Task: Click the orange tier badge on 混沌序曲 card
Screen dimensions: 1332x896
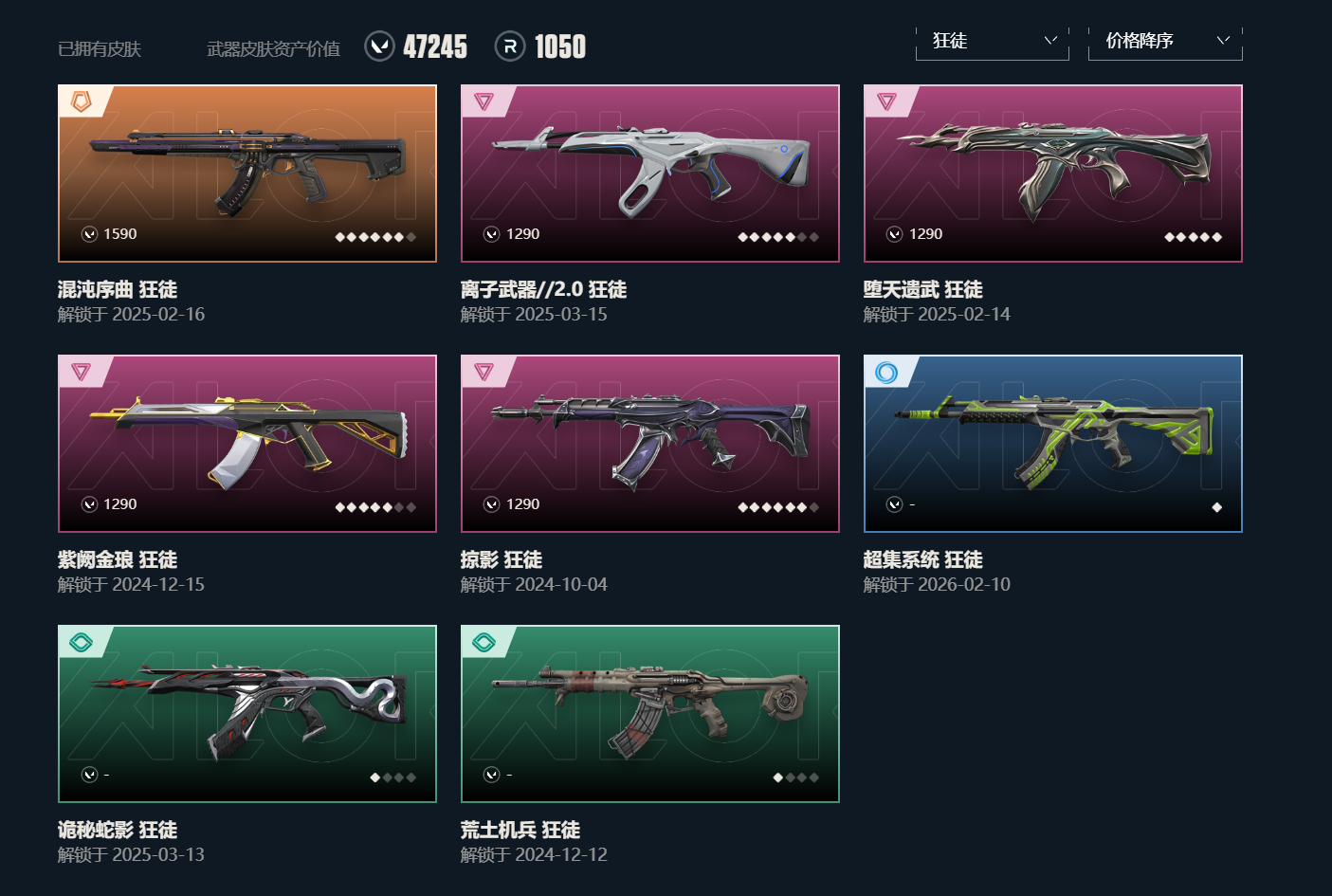Action: [82, 101]
